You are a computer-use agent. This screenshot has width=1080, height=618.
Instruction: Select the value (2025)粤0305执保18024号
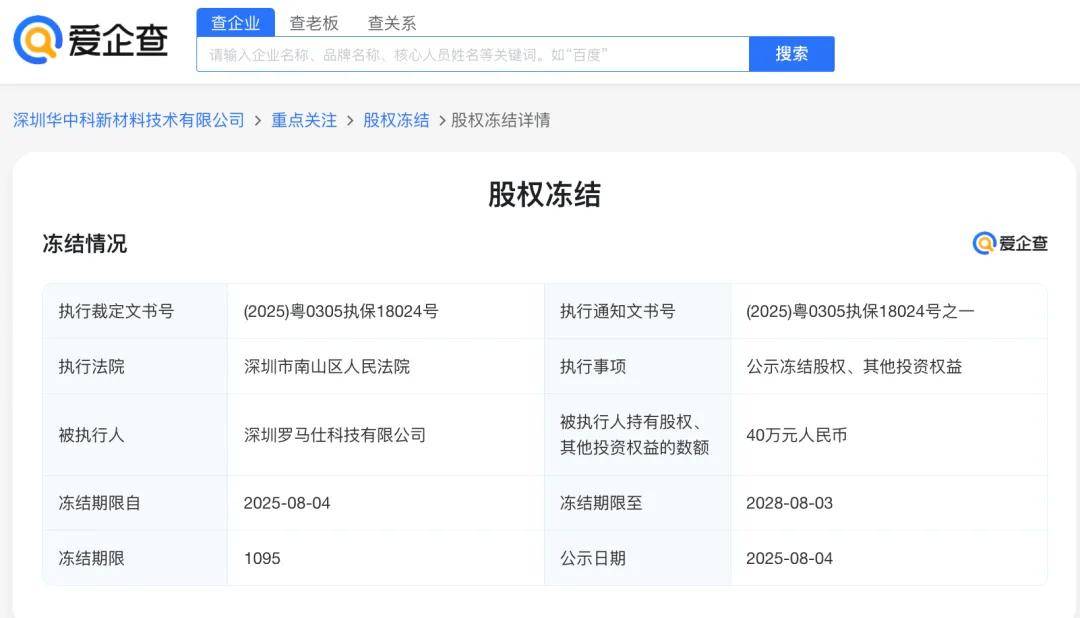341,311
